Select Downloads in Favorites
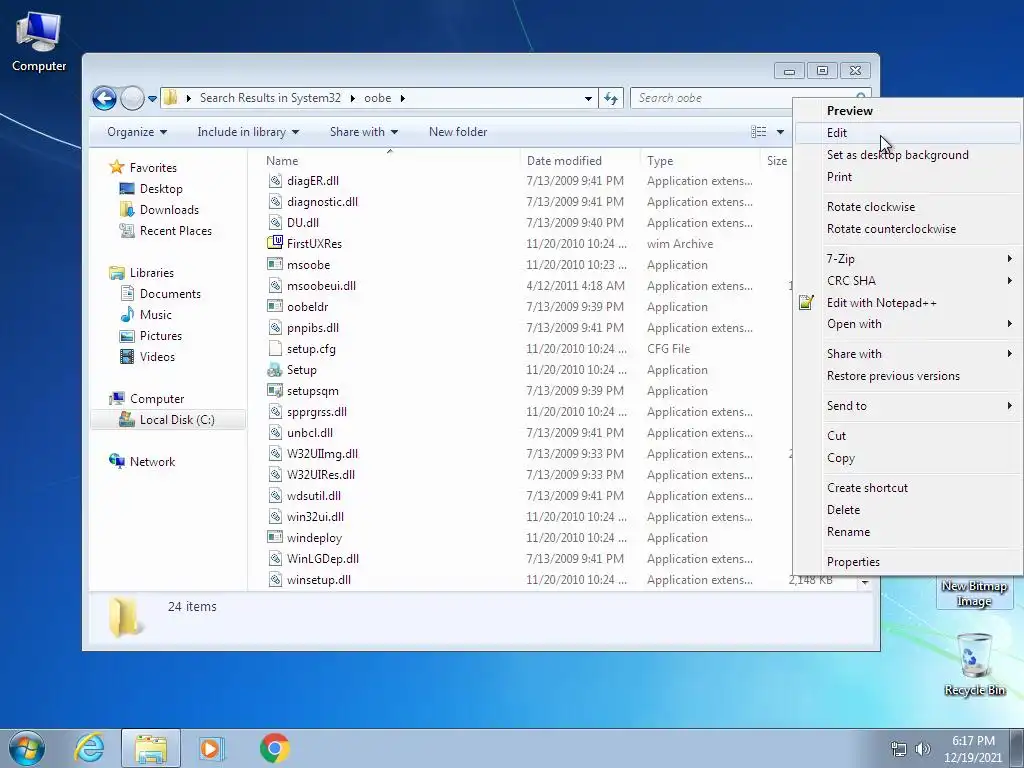This screenshot has width=1024, height=768. [168, 210]
